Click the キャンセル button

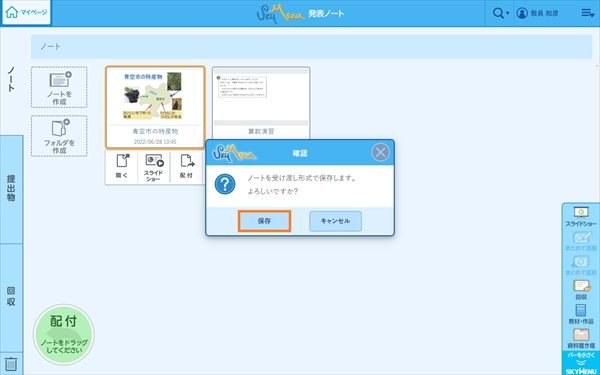click(335, 221)
